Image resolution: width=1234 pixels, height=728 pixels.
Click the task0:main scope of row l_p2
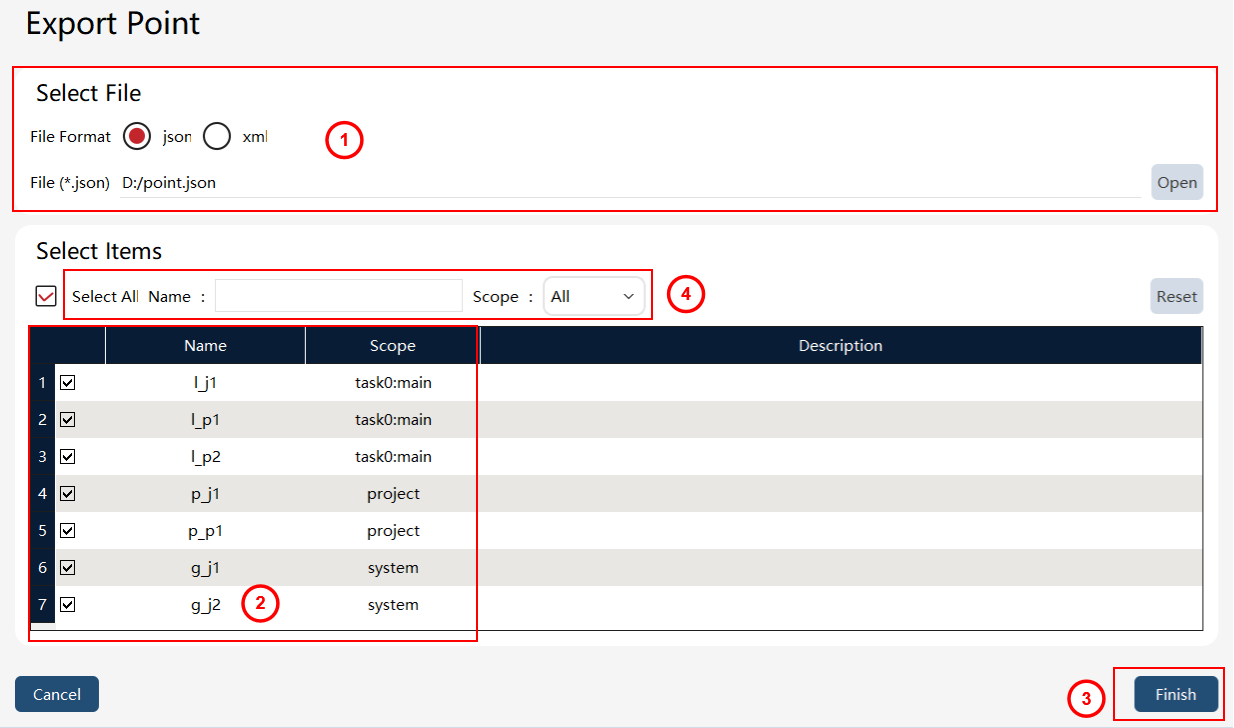coord(393,456)
